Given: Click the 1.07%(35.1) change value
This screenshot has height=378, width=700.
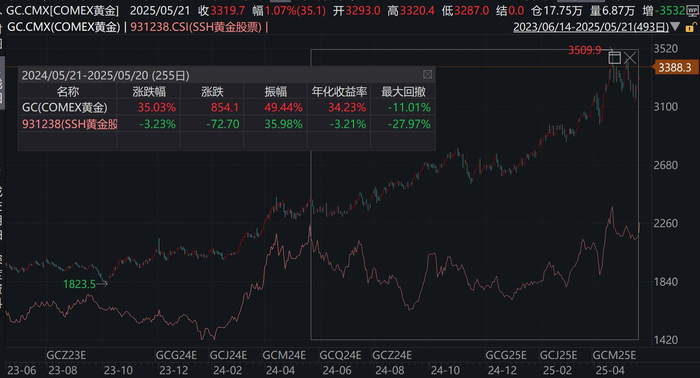Looking at the screenshot, I should (x=295, y=10).
